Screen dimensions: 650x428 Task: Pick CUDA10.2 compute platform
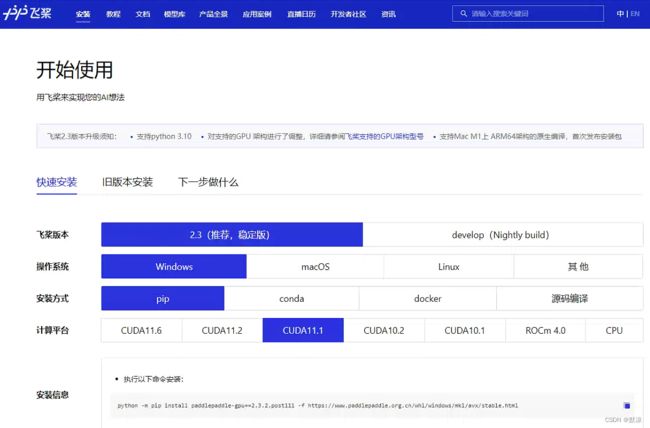(384, 331)
